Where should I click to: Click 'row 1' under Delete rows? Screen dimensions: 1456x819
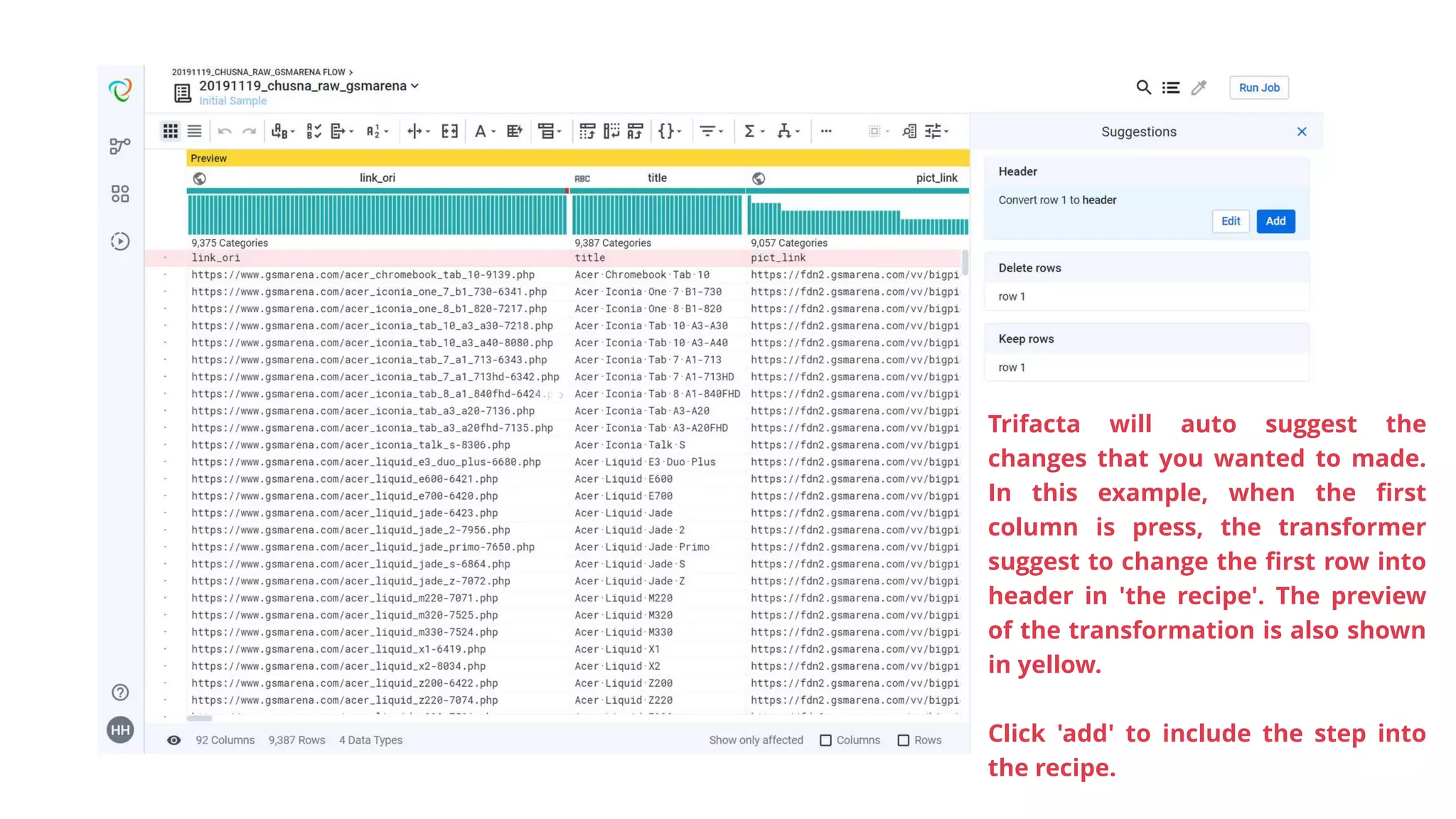(1012, 296)
